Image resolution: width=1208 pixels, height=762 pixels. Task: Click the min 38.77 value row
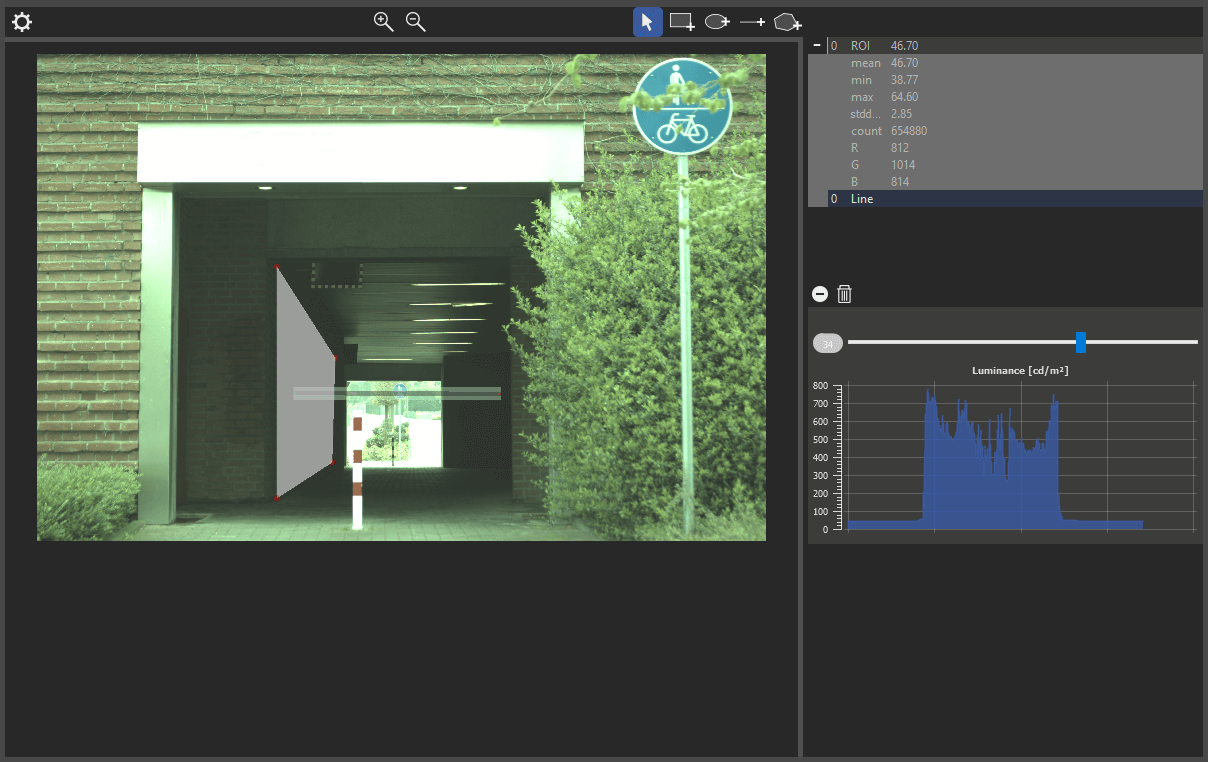coord(1015,80)
